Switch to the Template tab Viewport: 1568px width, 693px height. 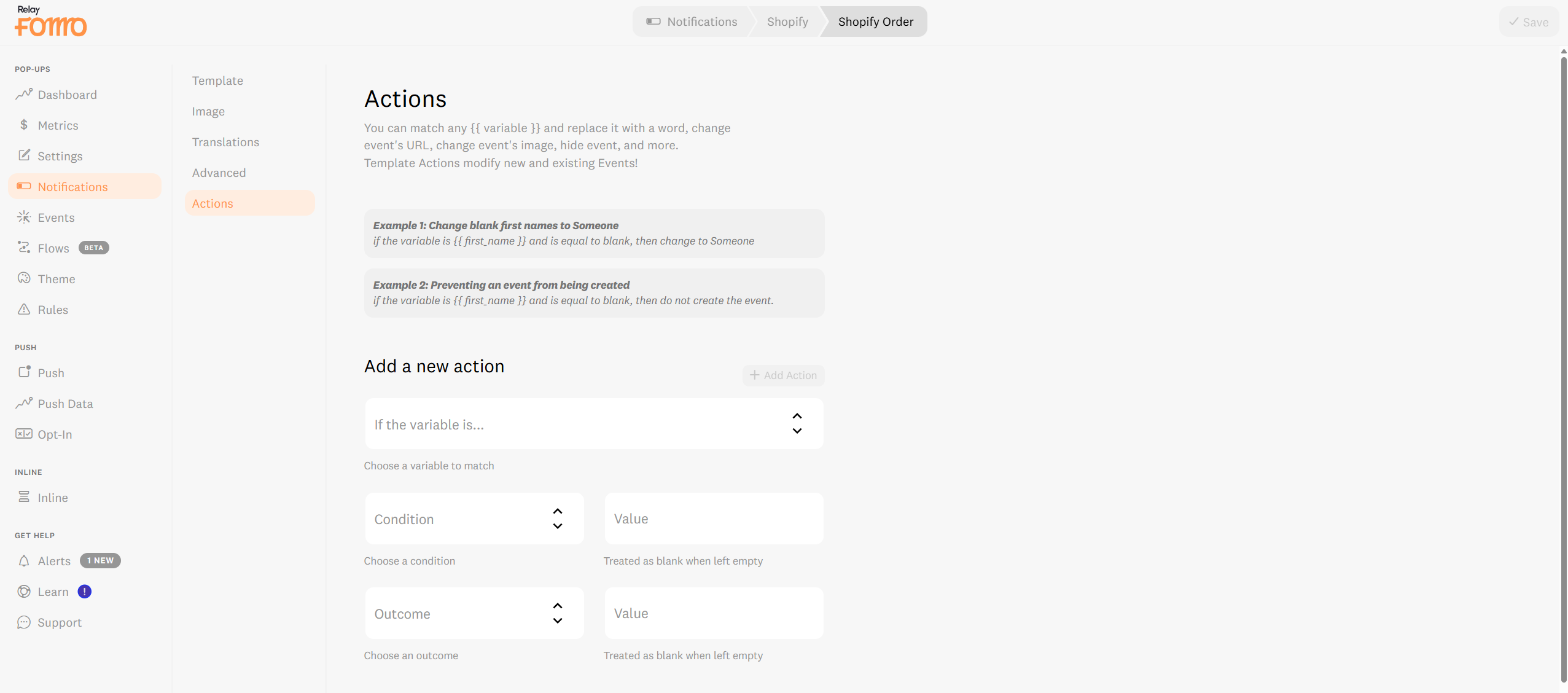click(x=217, y=80)
